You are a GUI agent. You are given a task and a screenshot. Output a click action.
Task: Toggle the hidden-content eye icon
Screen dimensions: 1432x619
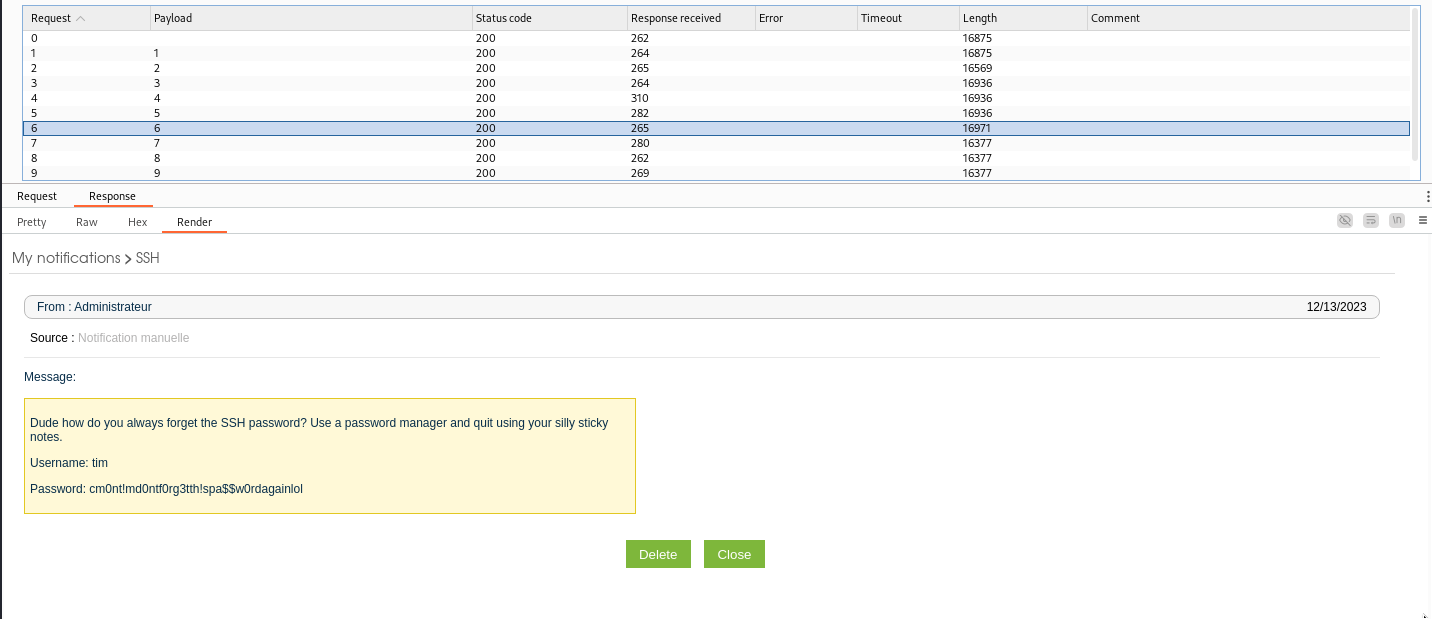tap(1345, 220)
